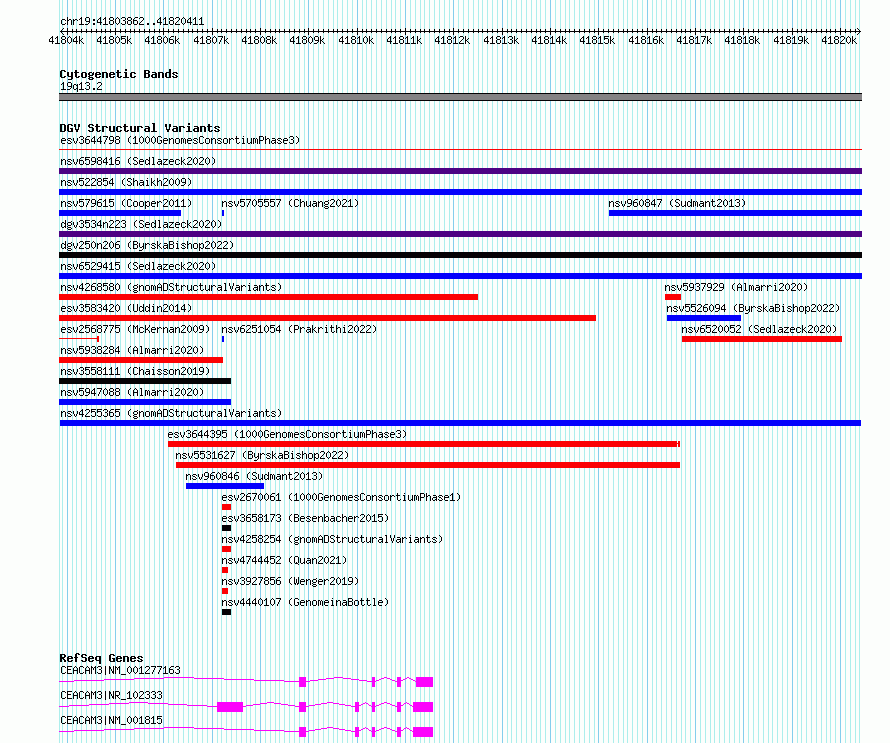The image size is (890, 743).
Task: Click the nsv5947088 (Almarri2020) label
Action: tap(132, 392)
